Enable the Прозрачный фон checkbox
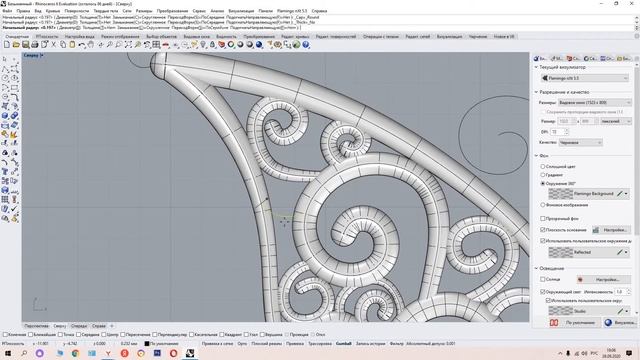640x360 pixels. [x=543, y=219]
